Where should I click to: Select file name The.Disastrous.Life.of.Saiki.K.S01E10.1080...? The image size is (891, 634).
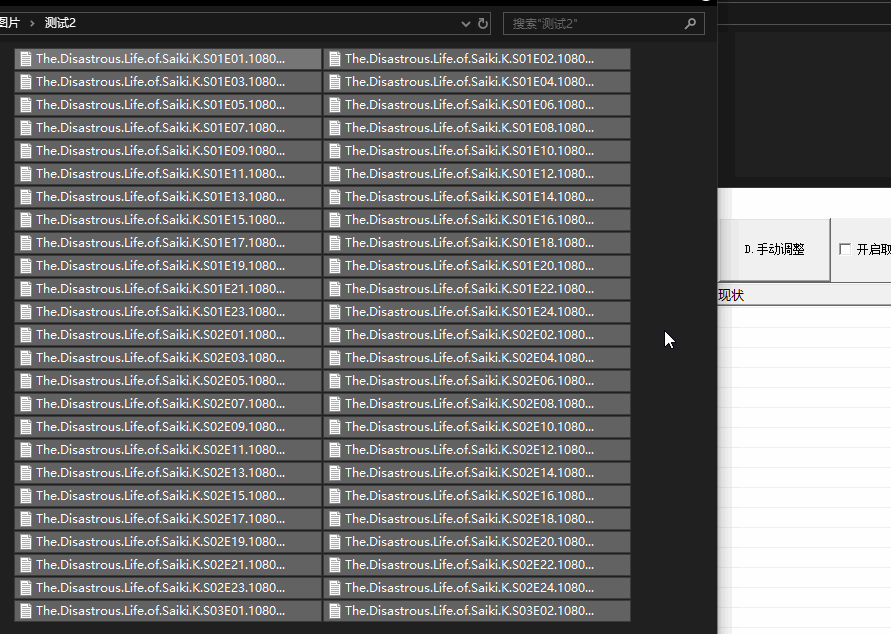[x=469, y=151]
